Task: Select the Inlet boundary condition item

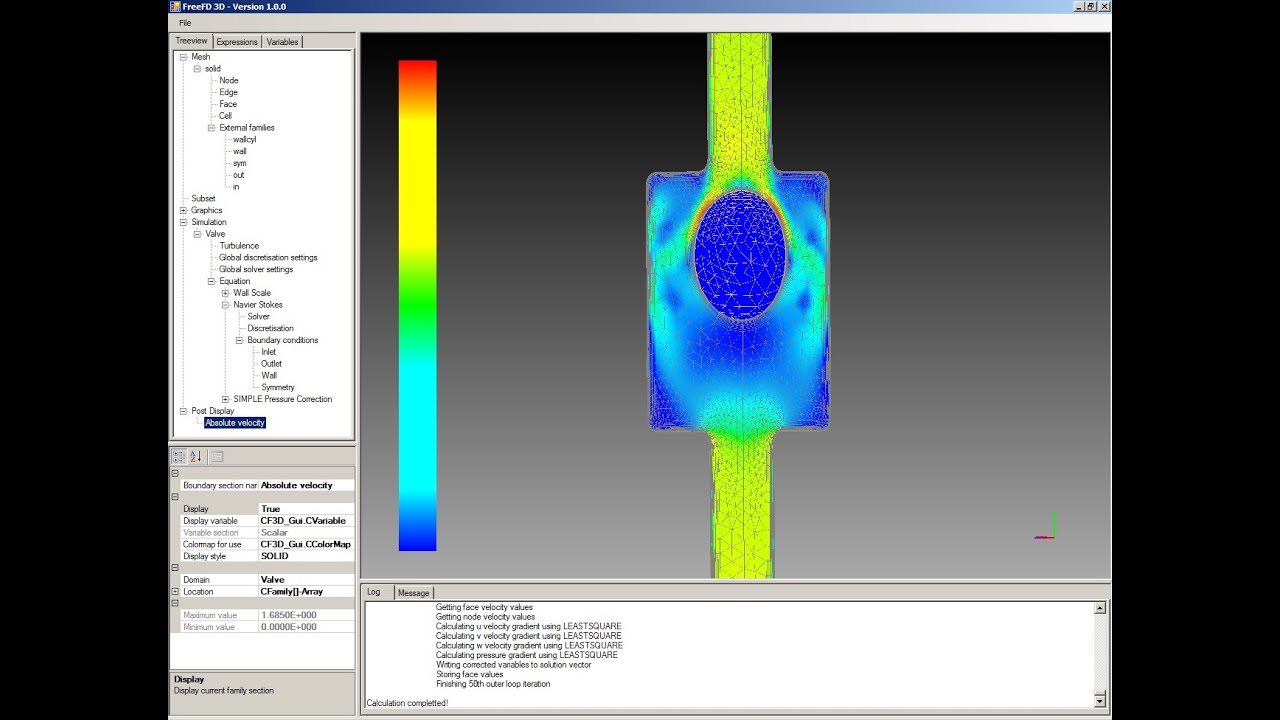Action: 268,352
